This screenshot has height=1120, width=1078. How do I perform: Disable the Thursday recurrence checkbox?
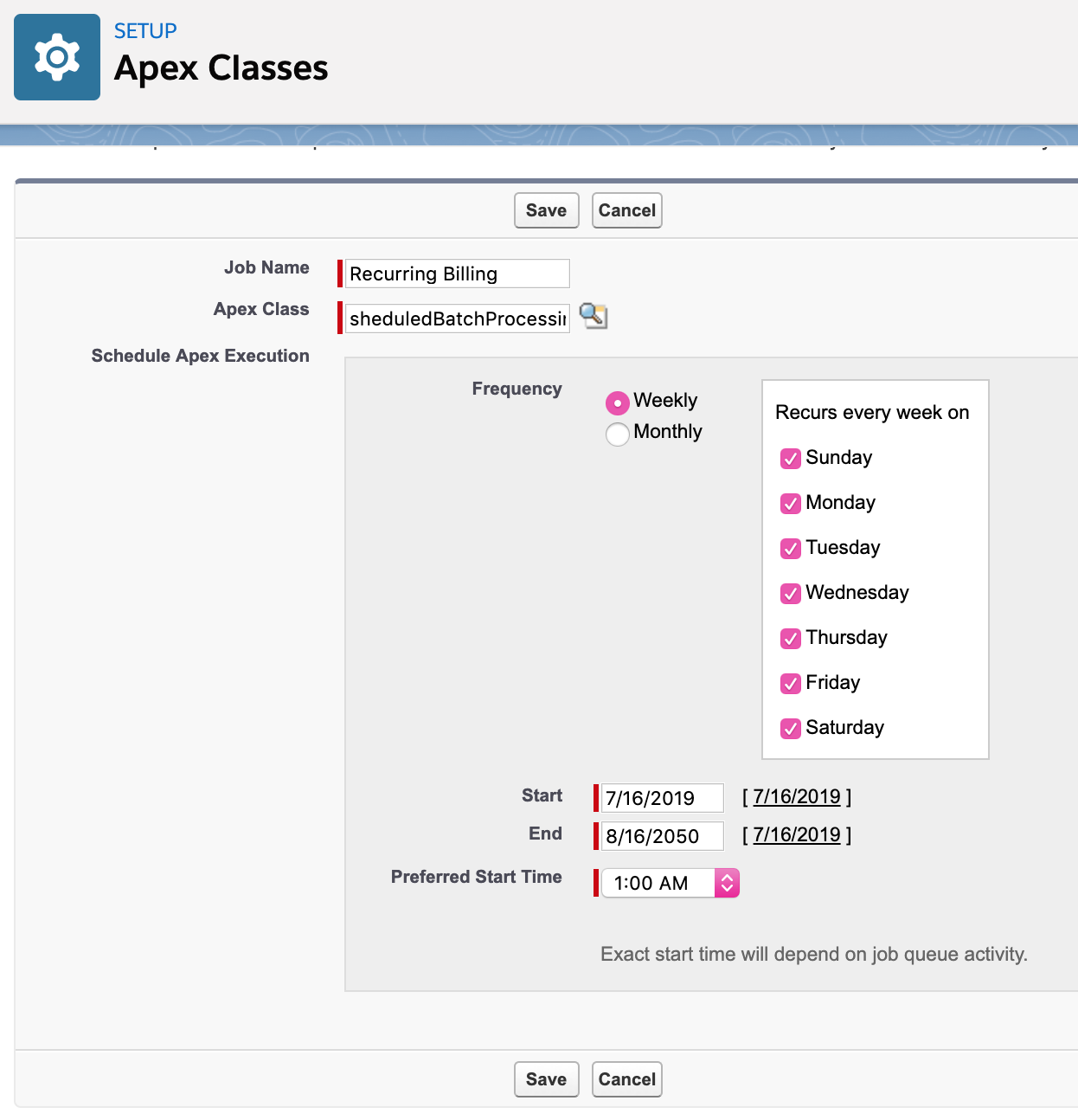[791, 639]
